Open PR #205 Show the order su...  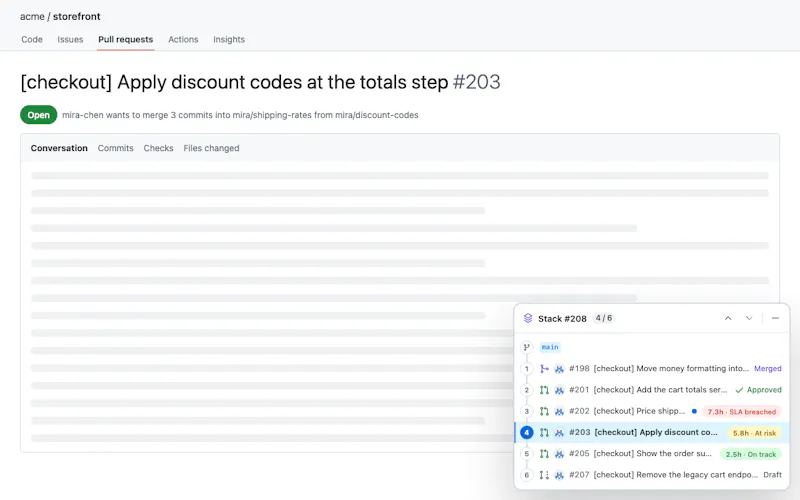640,454
